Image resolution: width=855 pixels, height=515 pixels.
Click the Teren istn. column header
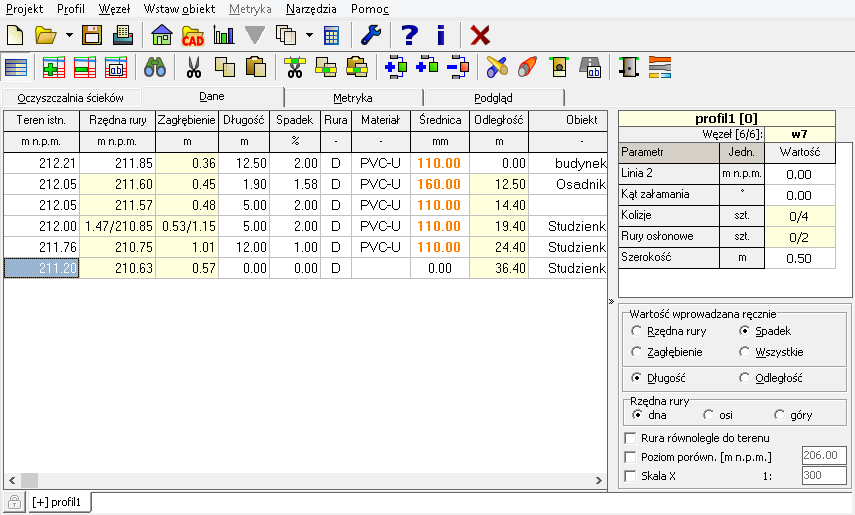click(41, 120)
